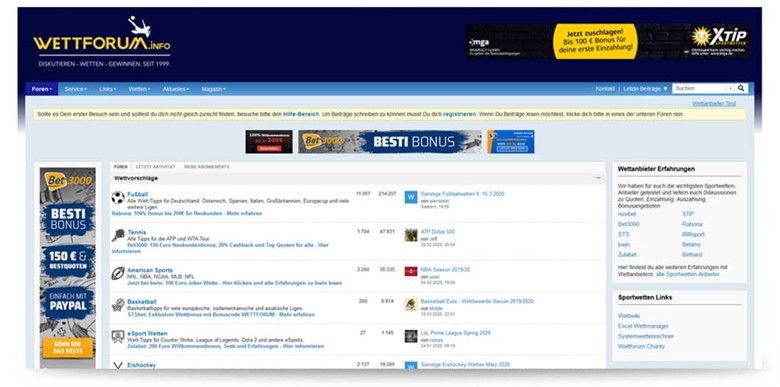Click avatar beside LoL Prime League post

pos(411,336)
